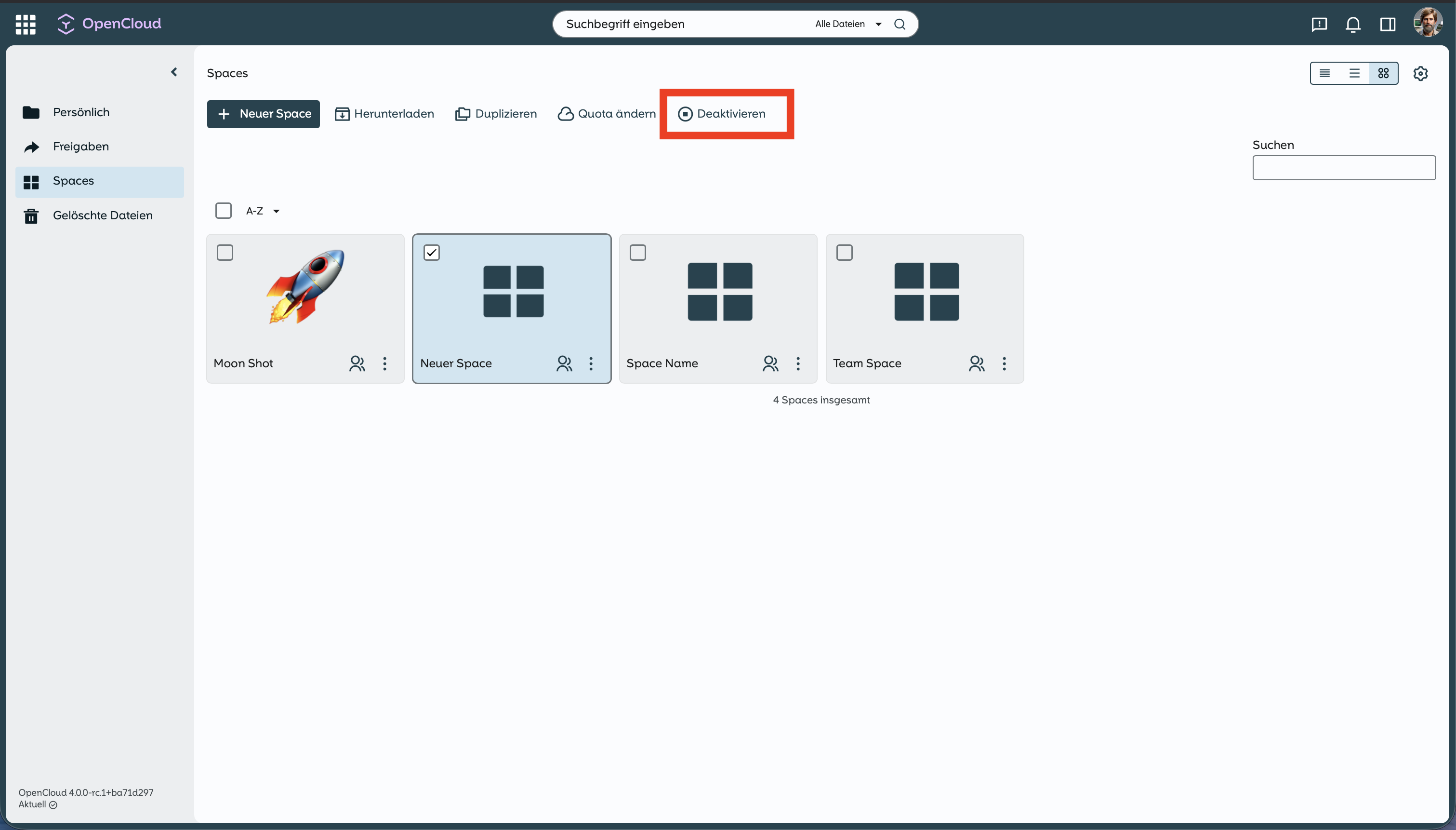Switch to tiles view icon
The width and height of the screenshot is (1456, 830).
(1383, 74)
